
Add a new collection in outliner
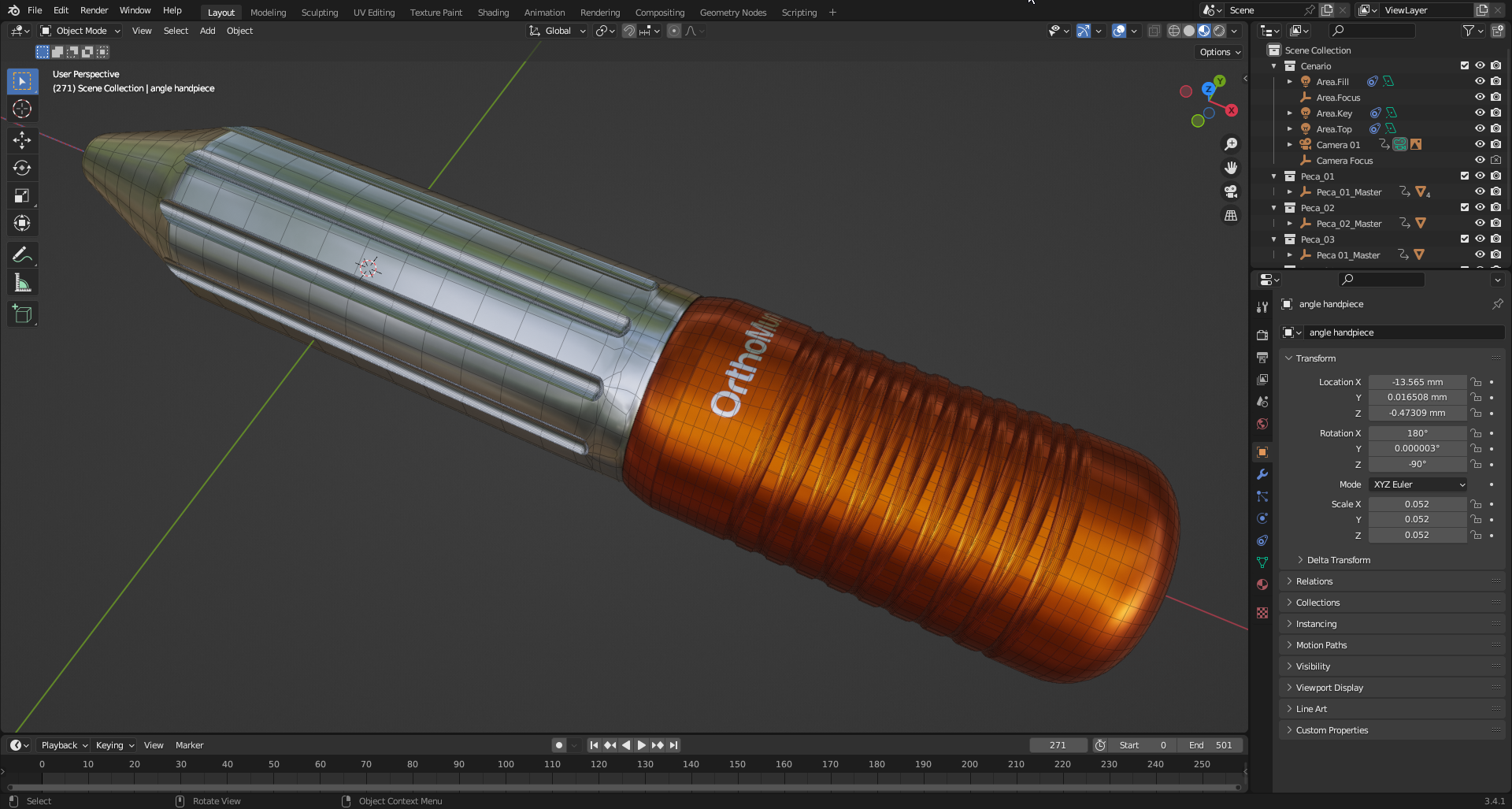[x=1497, y=31]
